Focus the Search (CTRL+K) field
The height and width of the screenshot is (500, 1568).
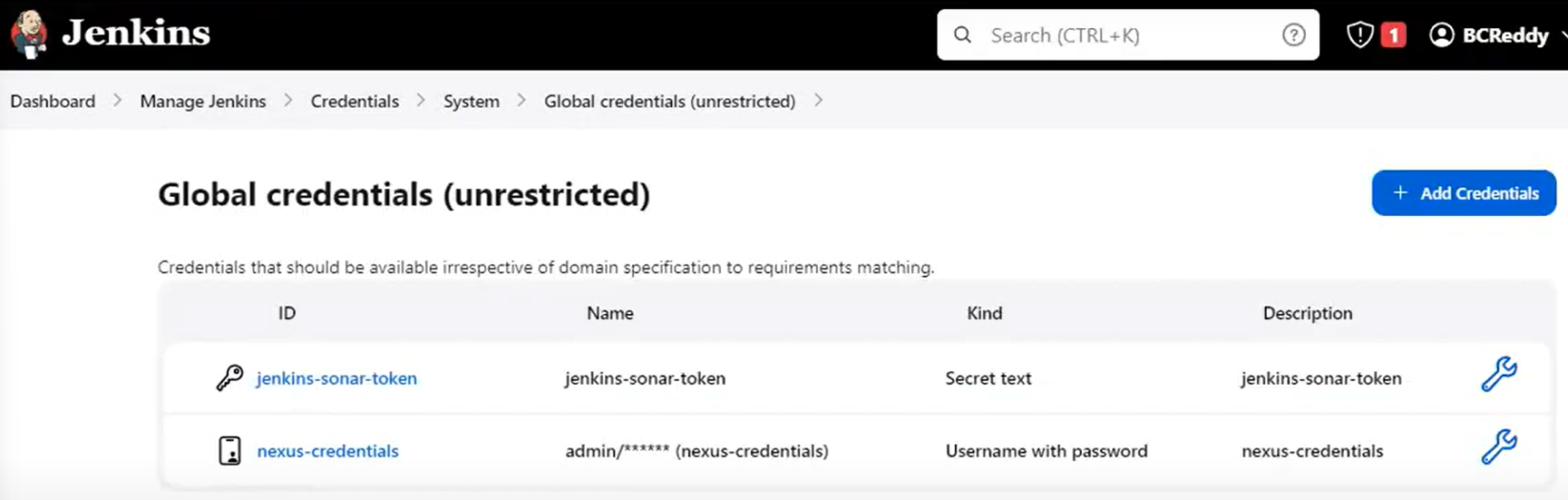(x=1125, y=35)
